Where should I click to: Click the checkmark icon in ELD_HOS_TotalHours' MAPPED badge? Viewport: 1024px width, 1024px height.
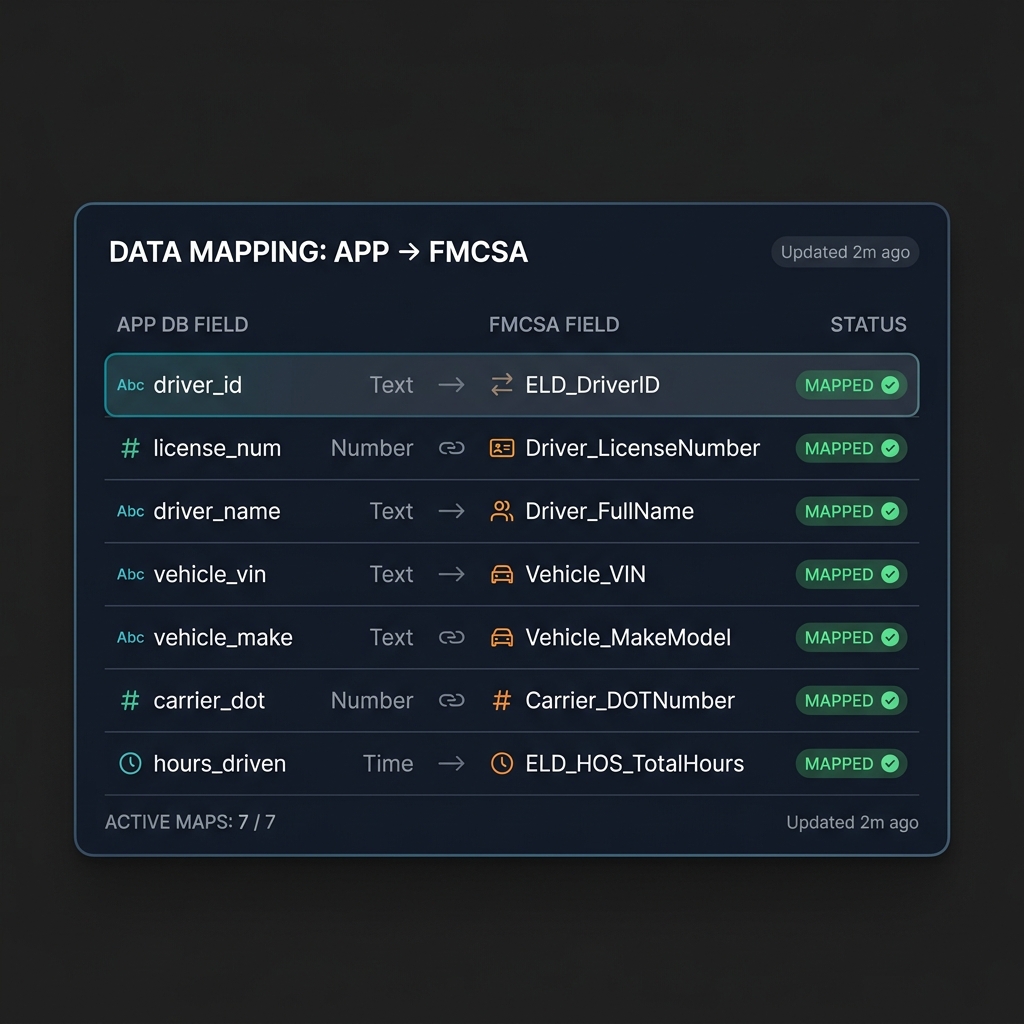[890, 763]
